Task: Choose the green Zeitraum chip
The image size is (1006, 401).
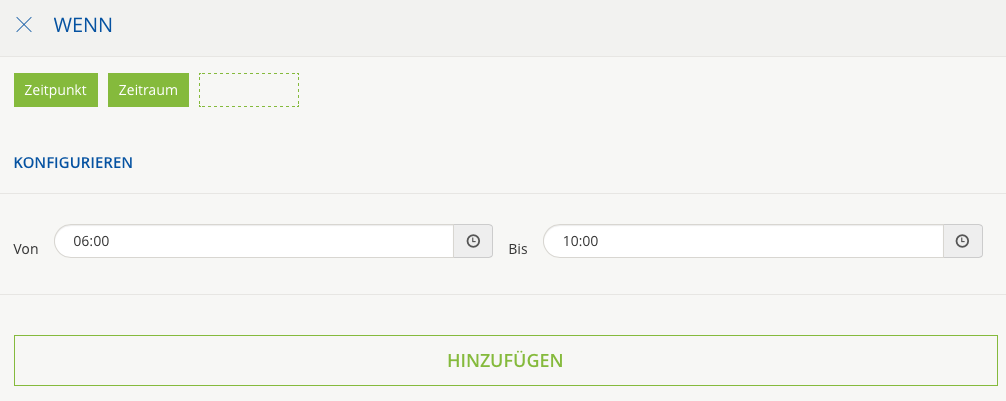Action: coord(148,90)
